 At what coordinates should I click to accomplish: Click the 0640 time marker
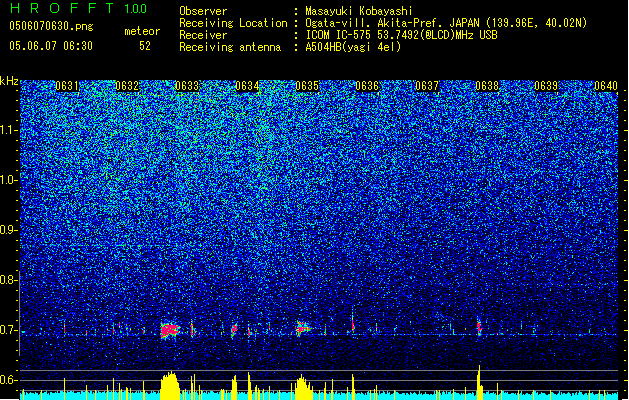pos(606,86)
